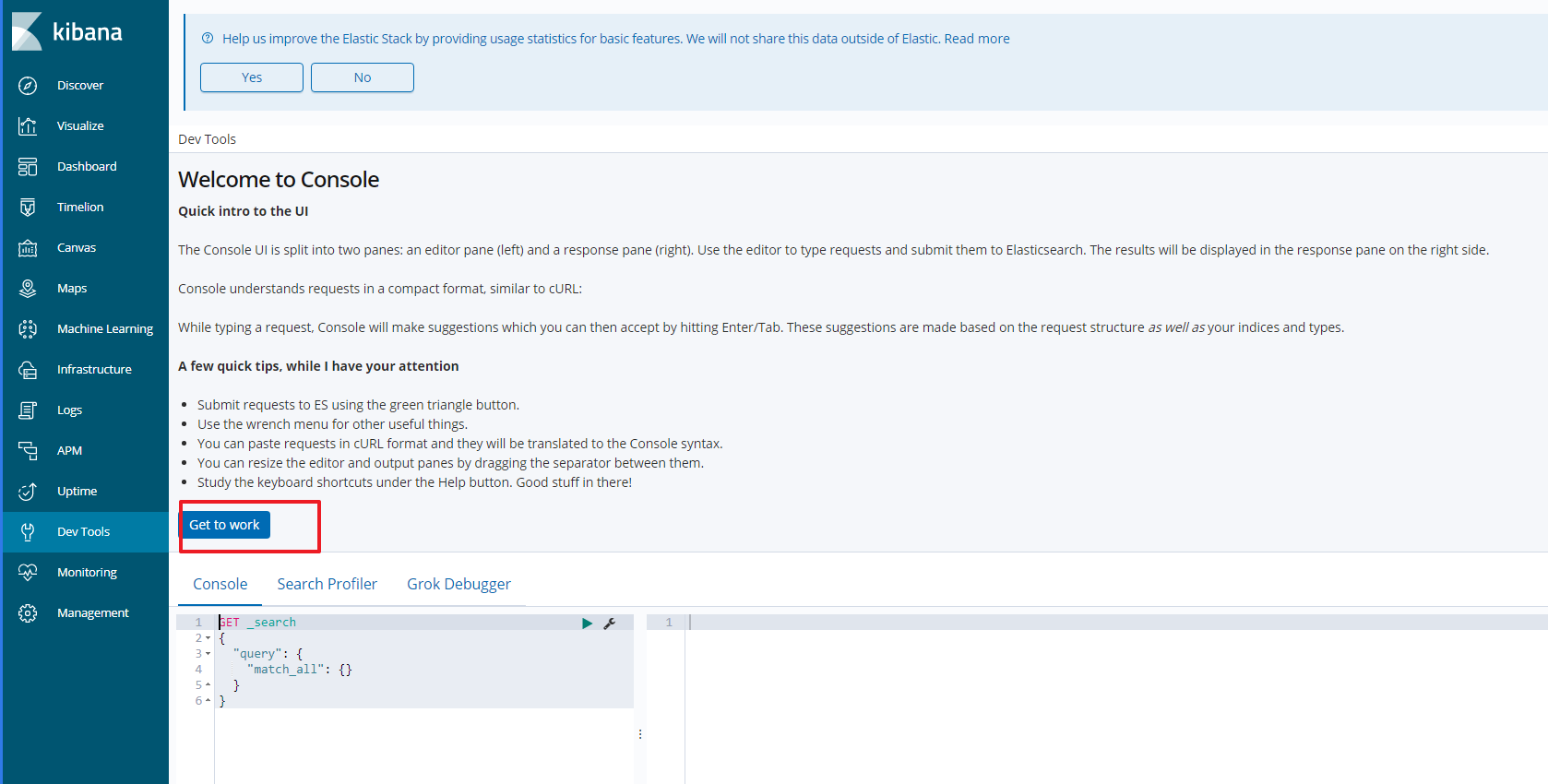Open Infrastructure icon in sidebar
Screen dimensions: 1548x784
[28, 370]
